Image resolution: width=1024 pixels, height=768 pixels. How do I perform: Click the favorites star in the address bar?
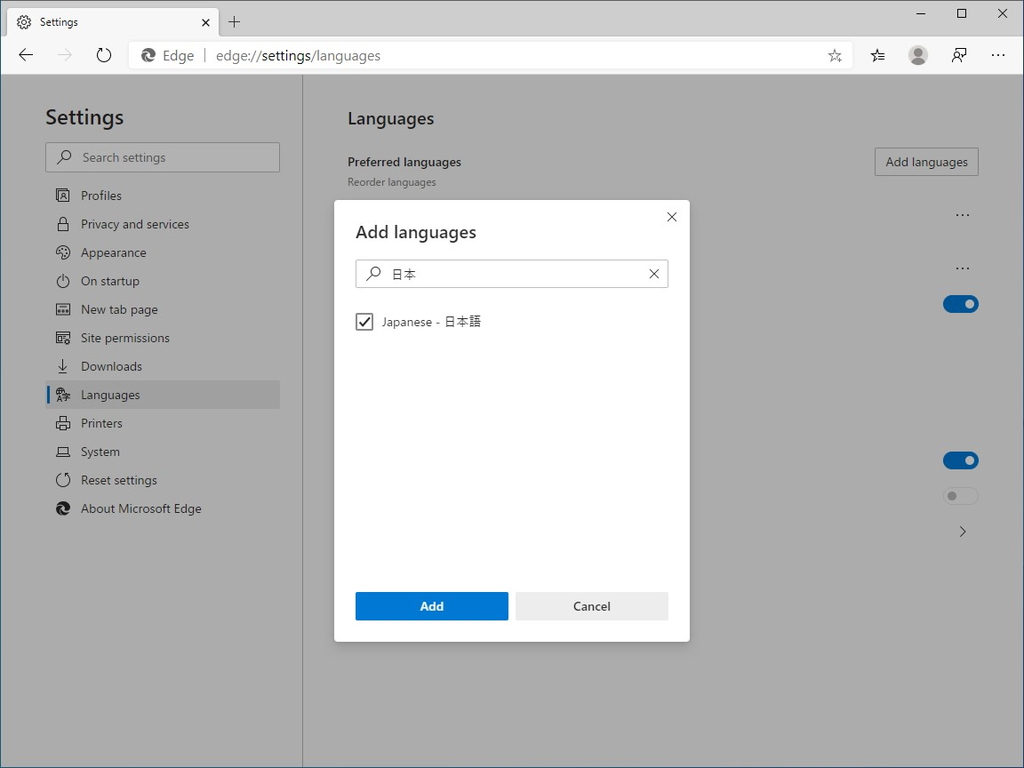point(835,55)
